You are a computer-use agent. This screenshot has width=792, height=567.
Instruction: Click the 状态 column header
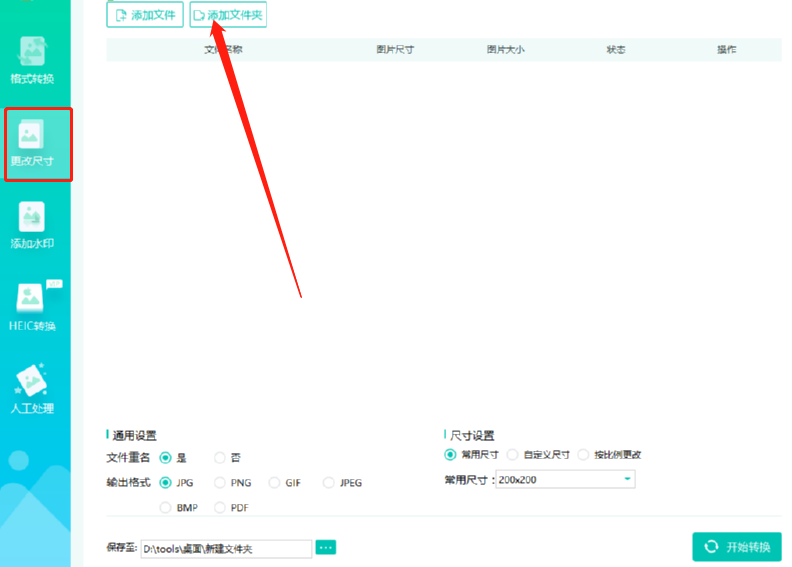tap(616, 49)
